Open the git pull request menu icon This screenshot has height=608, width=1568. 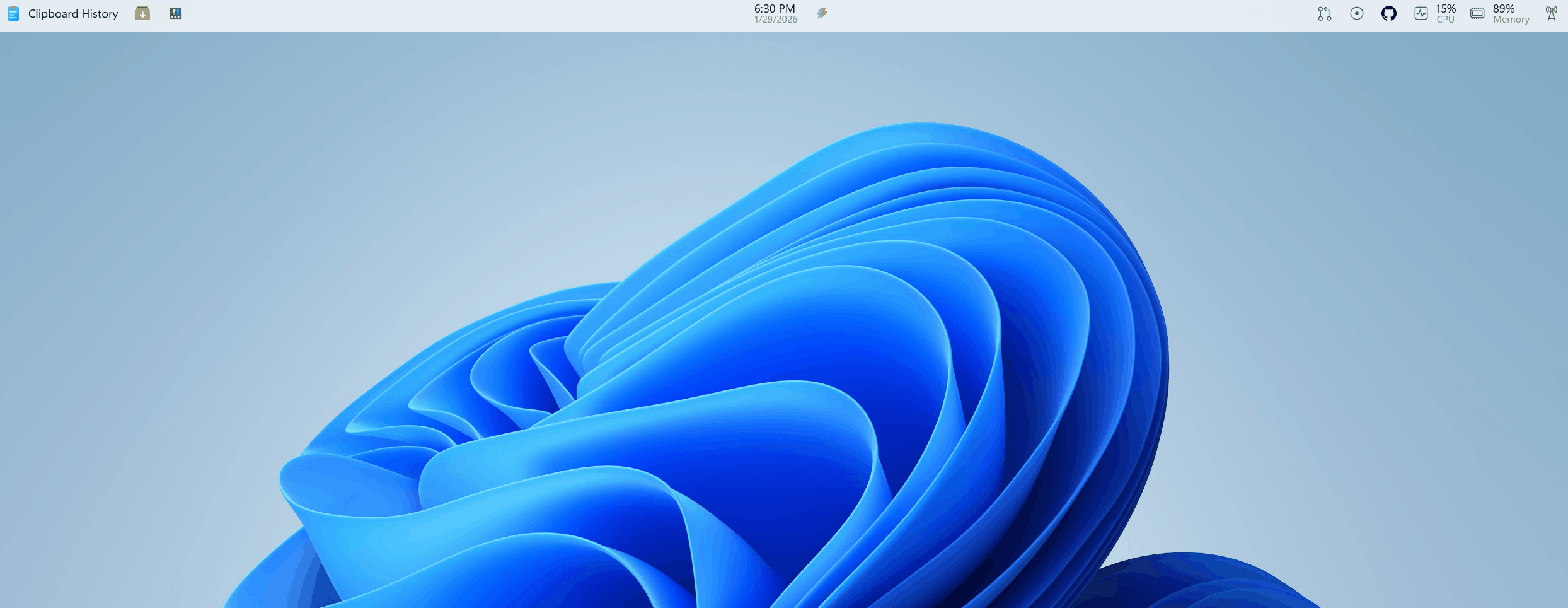pos(1323,13)
